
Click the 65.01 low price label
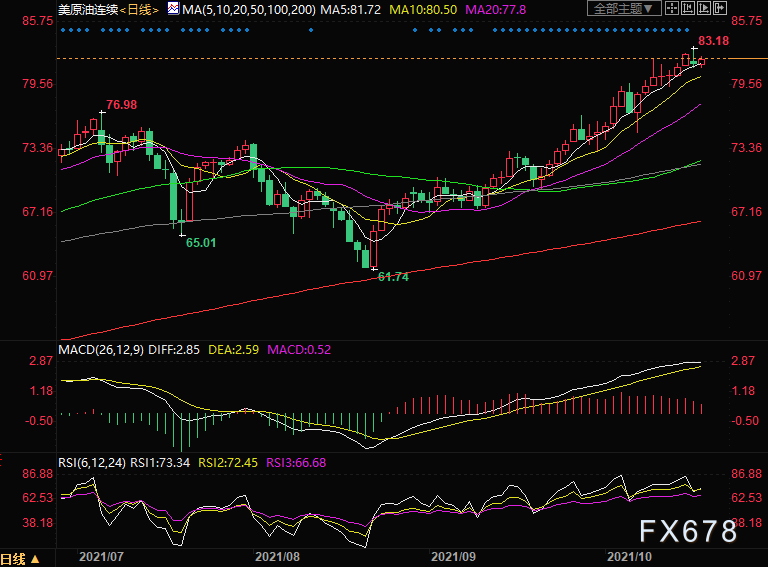201,243
